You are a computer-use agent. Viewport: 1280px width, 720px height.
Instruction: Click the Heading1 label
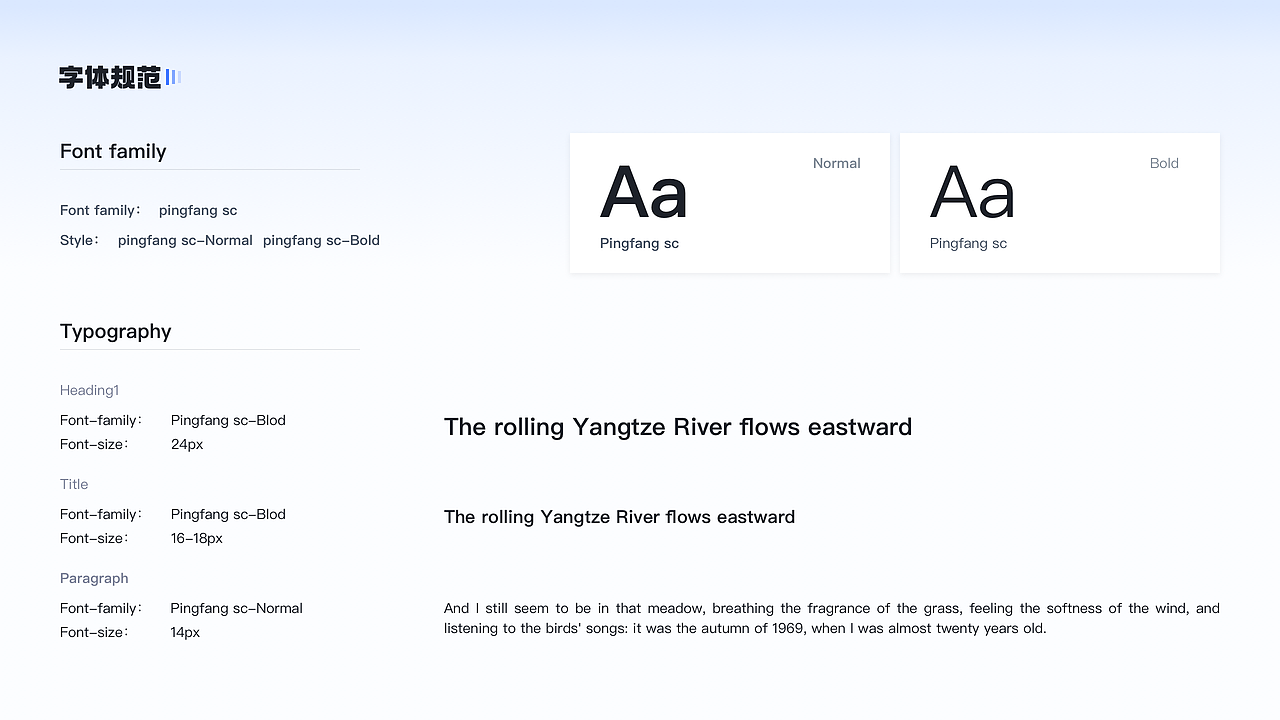89,390
